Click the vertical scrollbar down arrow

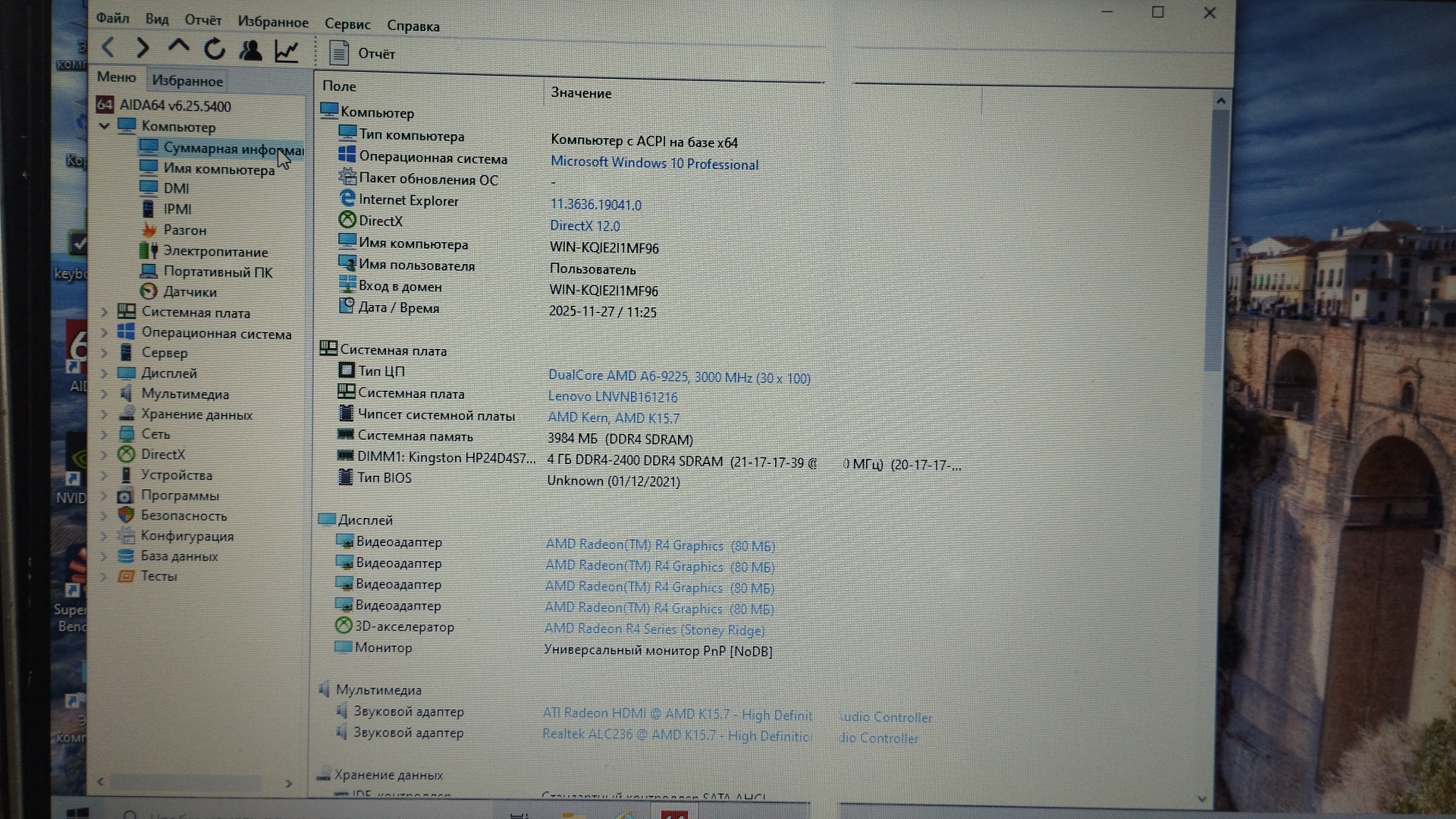pyautogui.click(x=1201, y=798)
